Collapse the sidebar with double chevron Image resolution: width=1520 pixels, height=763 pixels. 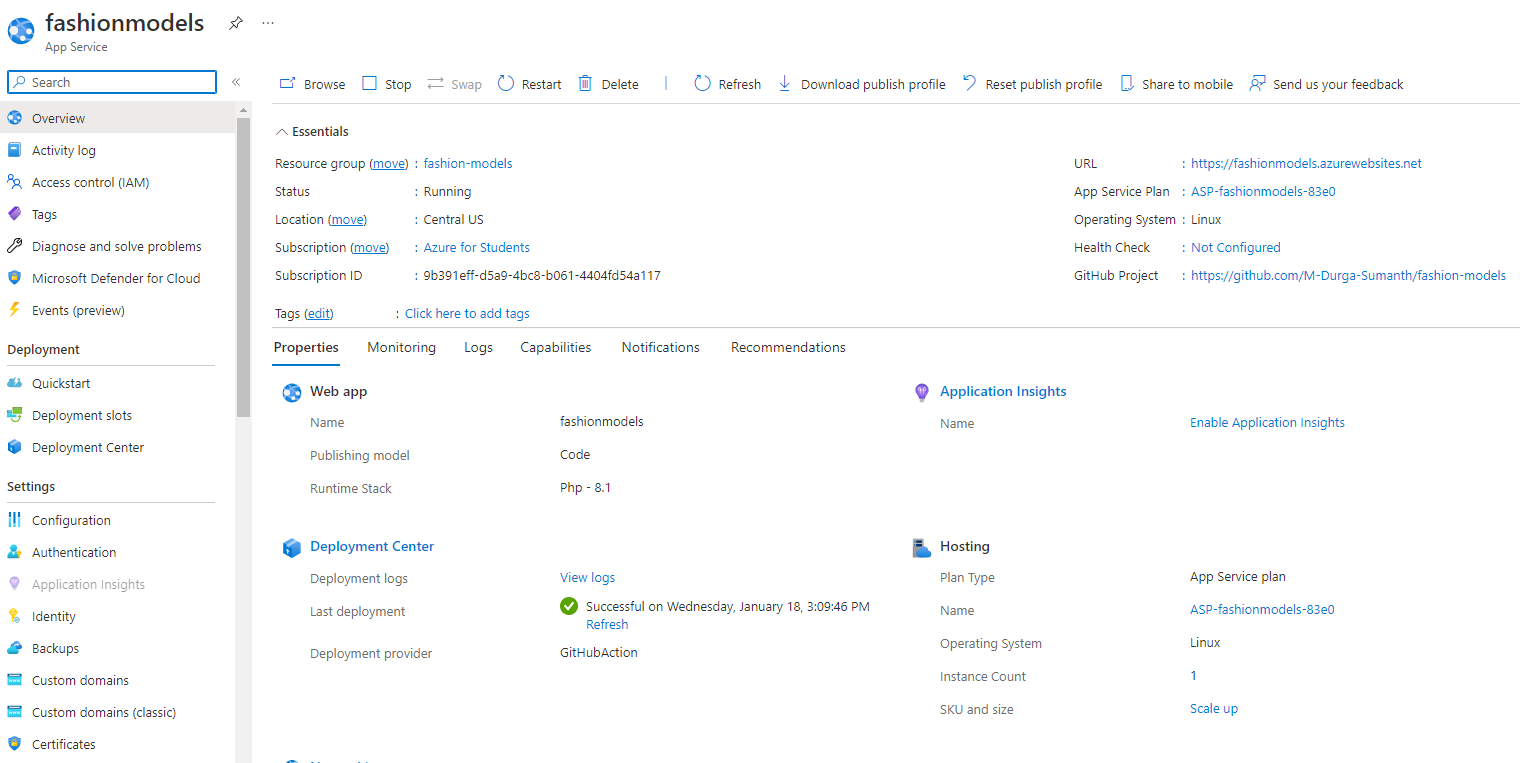[236, 82]
